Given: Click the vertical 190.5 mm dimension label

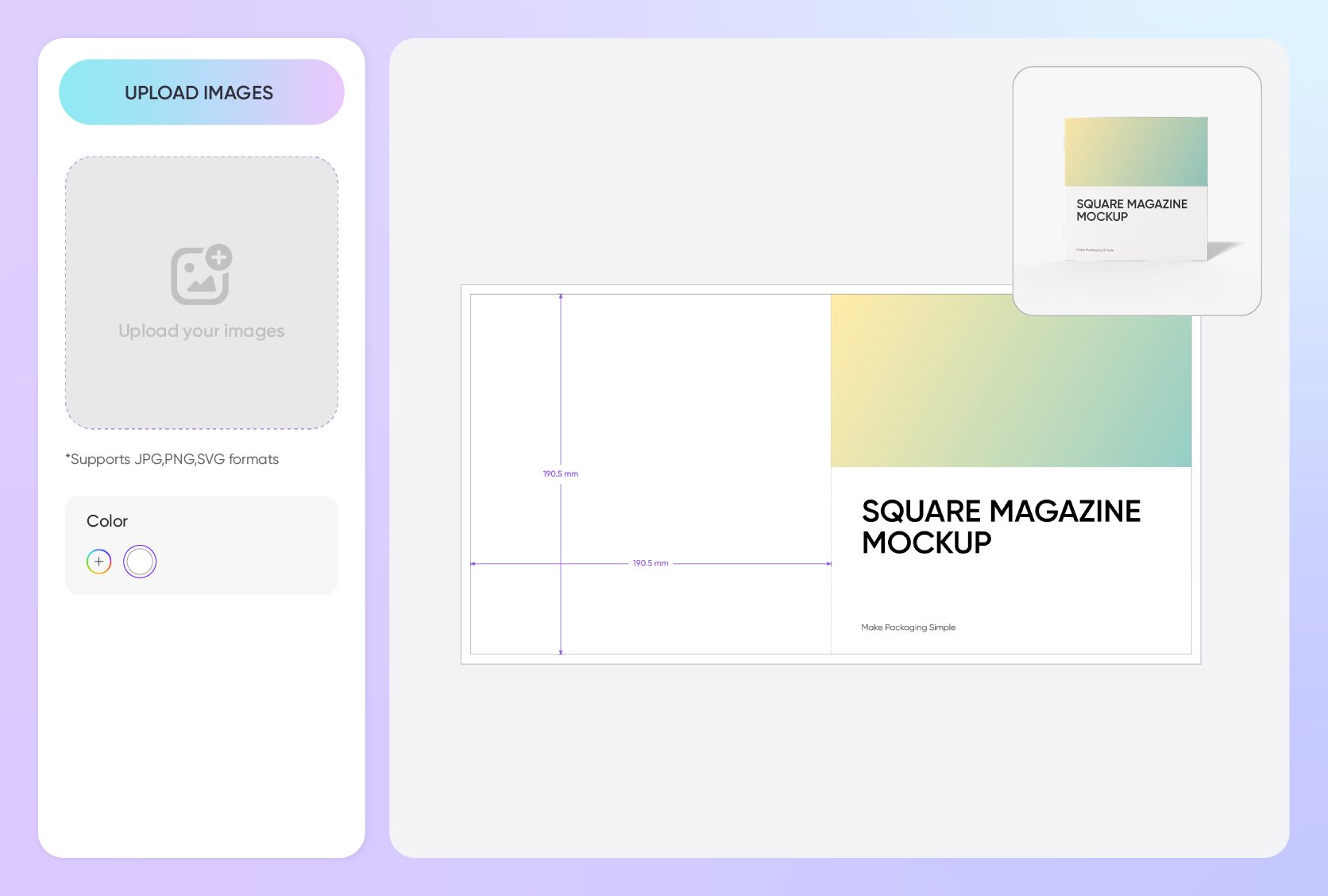Looking at the screenshot, I should click(x=561, y=474).
